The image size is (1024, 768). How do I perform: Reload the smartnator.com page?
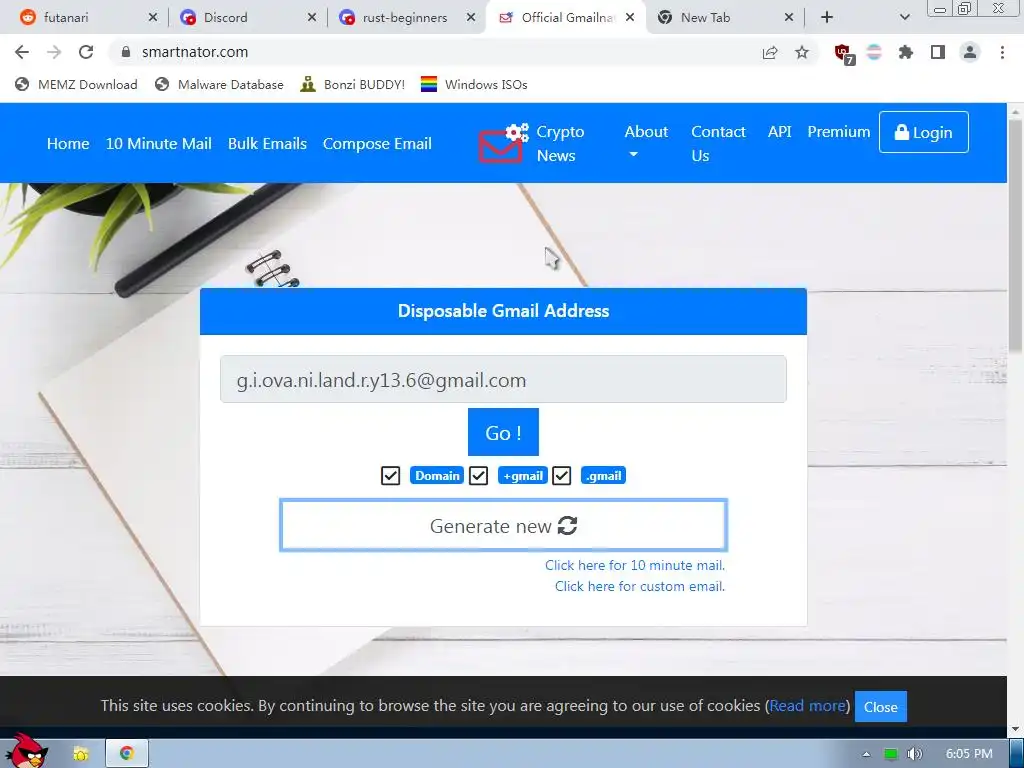pyautogui.click(x=86, y=52)
